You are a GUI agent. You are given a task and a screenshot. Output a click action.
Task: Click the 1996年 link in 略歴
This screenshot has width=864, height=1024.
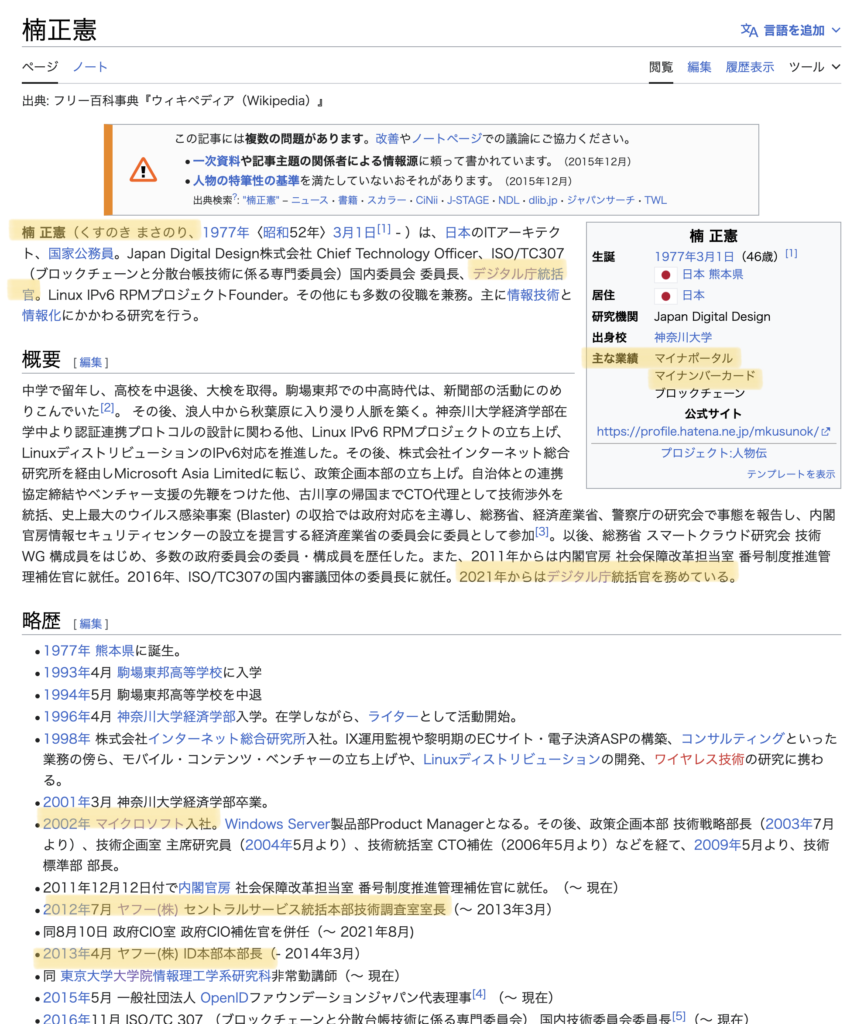[66, 716]
